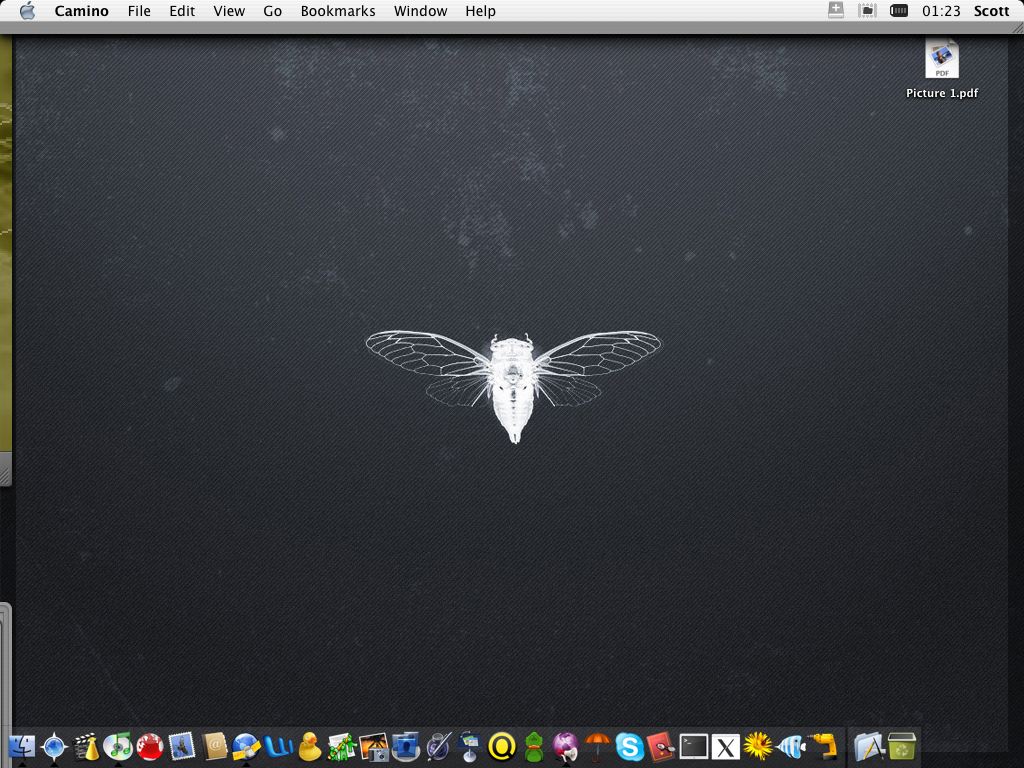Click the disk plus menu bar icon
Image resolution: width=1024 pixels, height=768 pixels.
click(x=836, y=10)
